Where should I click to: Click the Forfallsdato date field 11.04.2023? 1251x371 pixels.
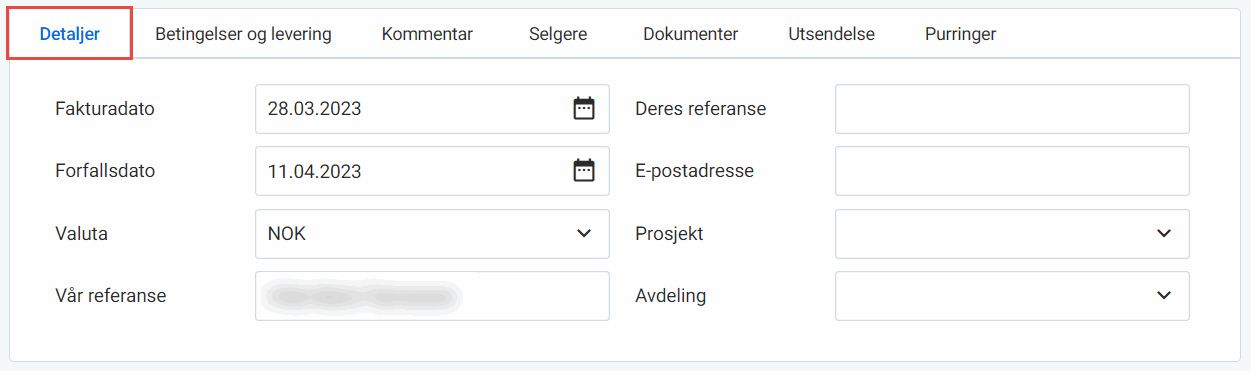pos(432,171)
